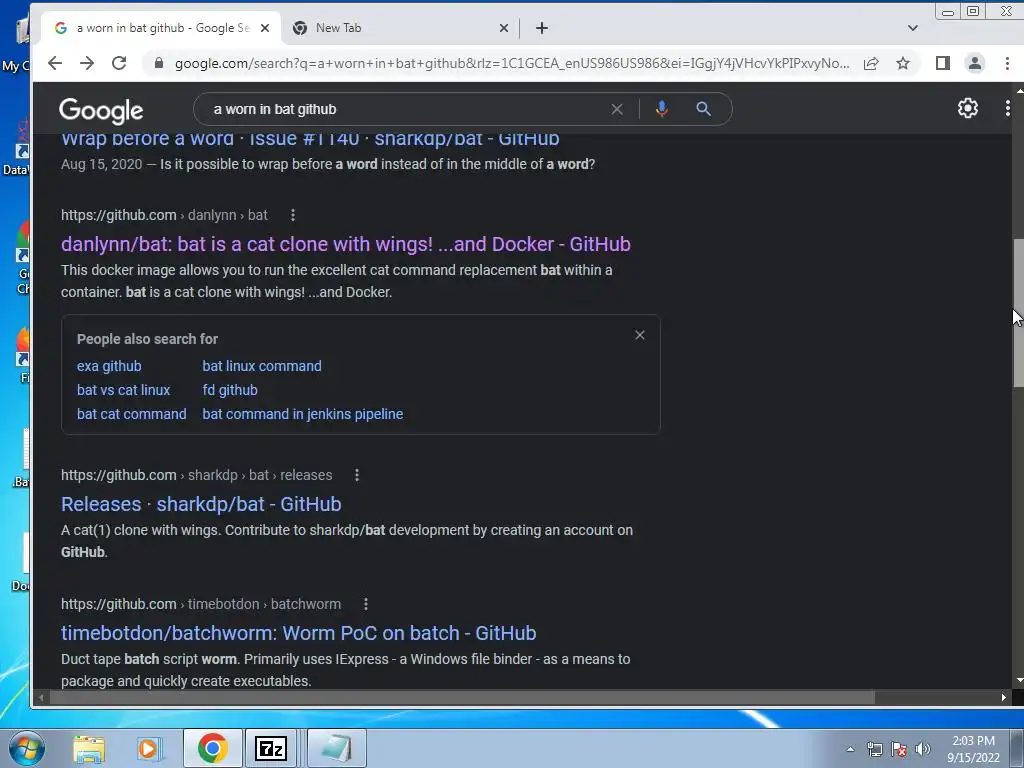This screenshot has width=1024, height=768.
Task: Click the github.com › danlynn › bat breadcrumb
Action: click(164, 215)
